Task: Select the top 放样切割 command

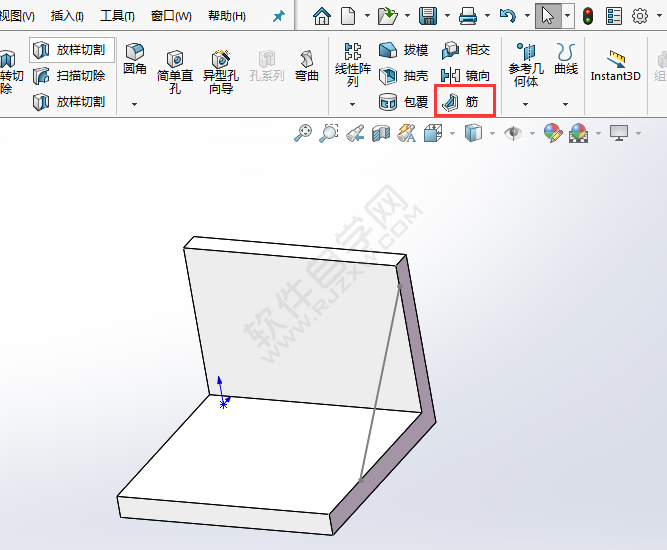Action: pos(71,50)
